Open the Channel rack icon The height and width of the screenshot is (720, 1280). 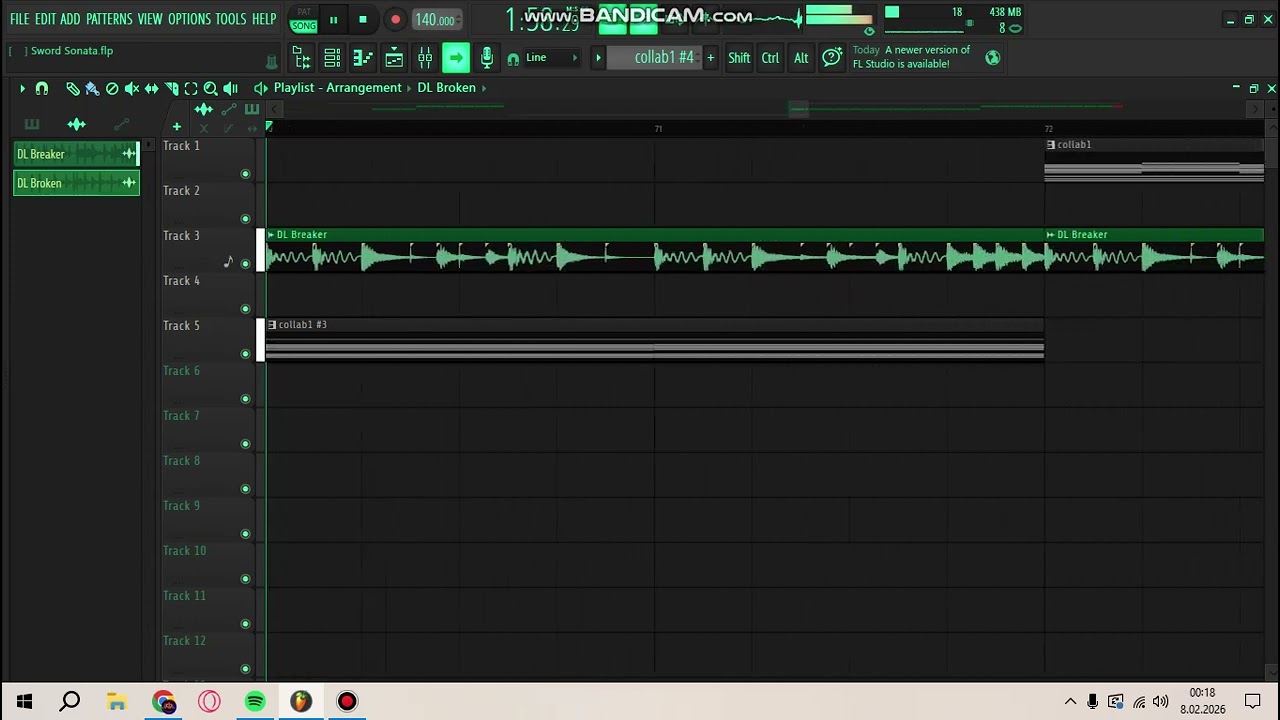pos(332,58)
